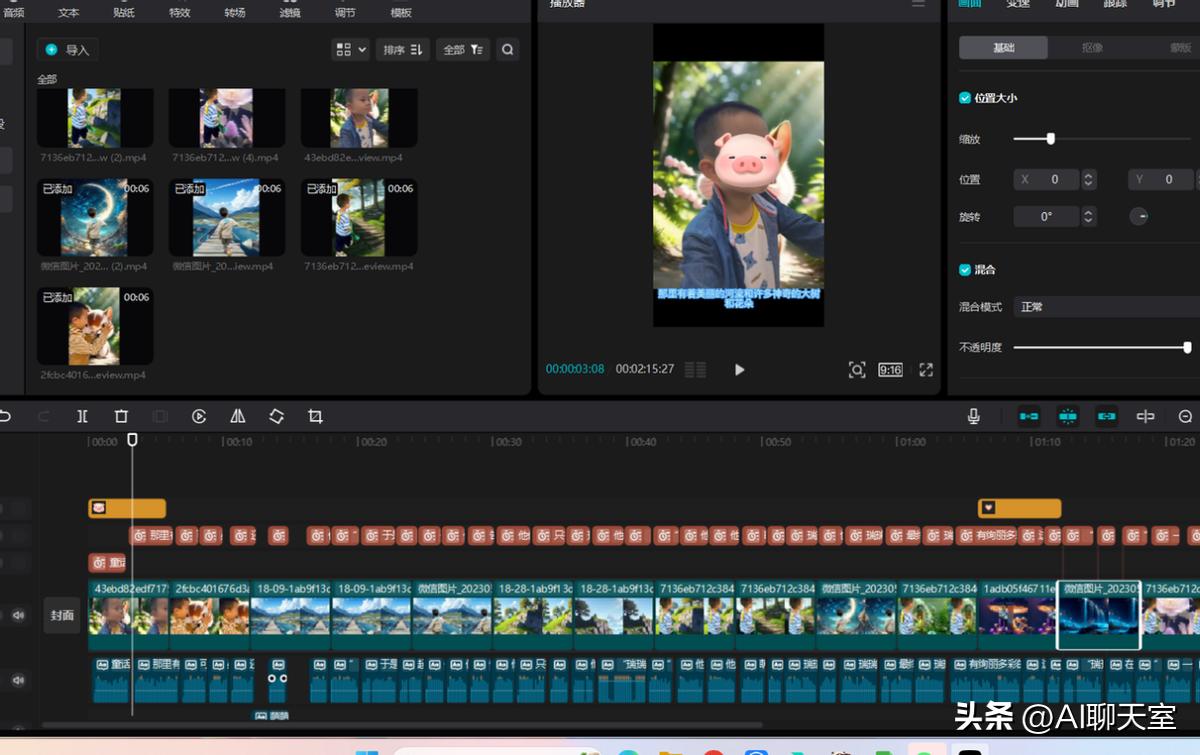Delete the selected clip with trash icon

121,417
